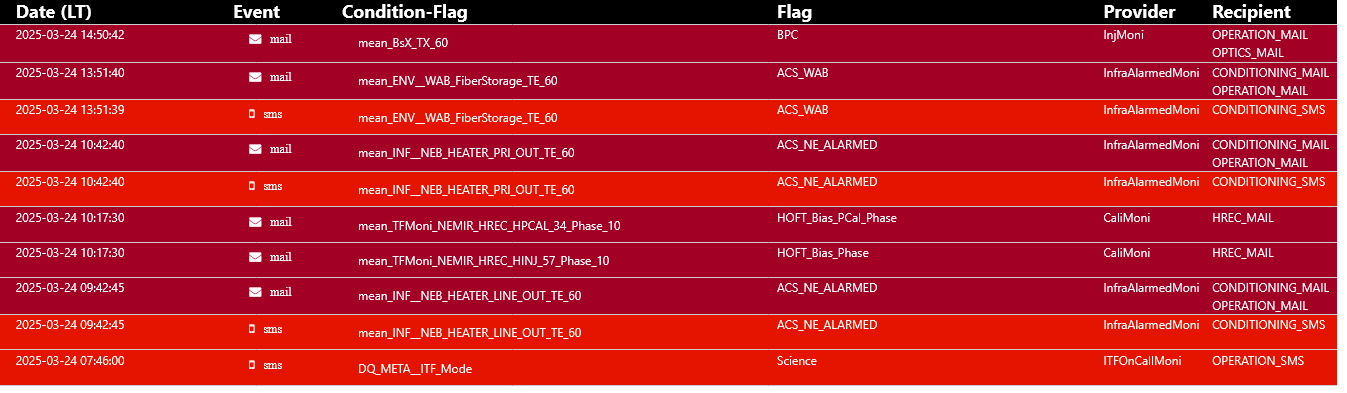Viewport: 1347px width, 393px height.
Task: Click mail icon for HPCAL_34_Phase_10 row
Action: 255,222
